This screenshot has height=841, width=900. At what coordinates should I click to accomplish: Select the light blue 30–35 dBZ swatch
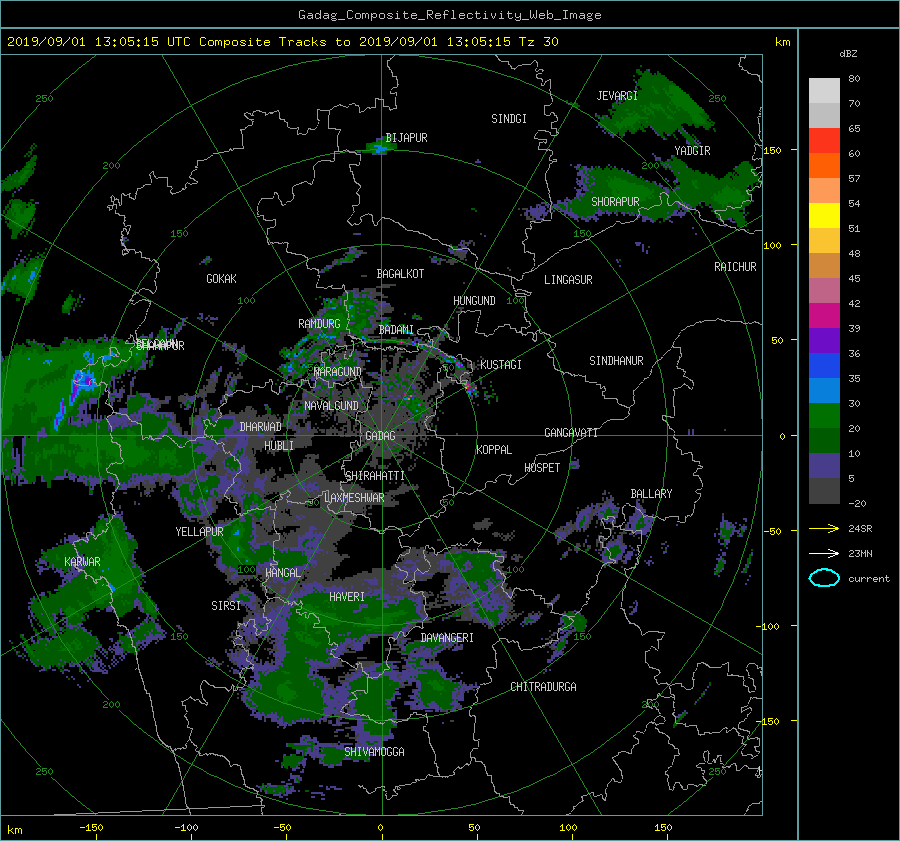click(824, 390)
